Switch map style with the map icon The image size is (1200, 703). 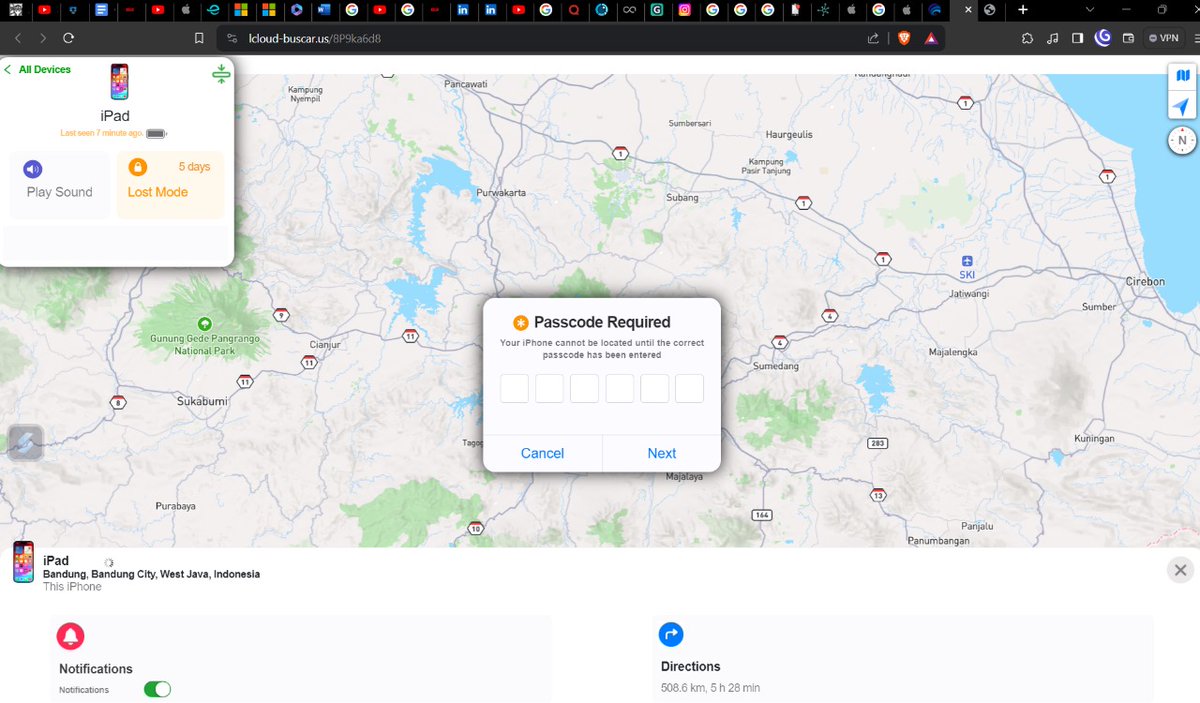(1182, 75)
